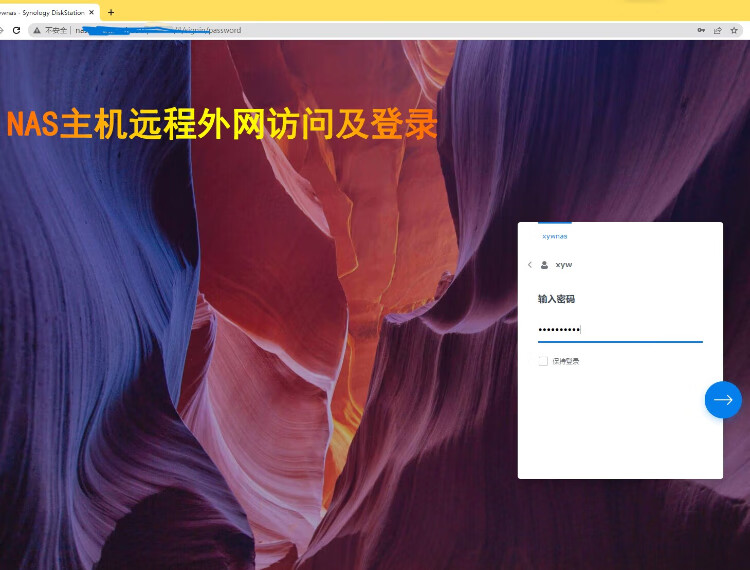Click the 不安全 security label
This screenshot has width=750, height=570.
56,30
